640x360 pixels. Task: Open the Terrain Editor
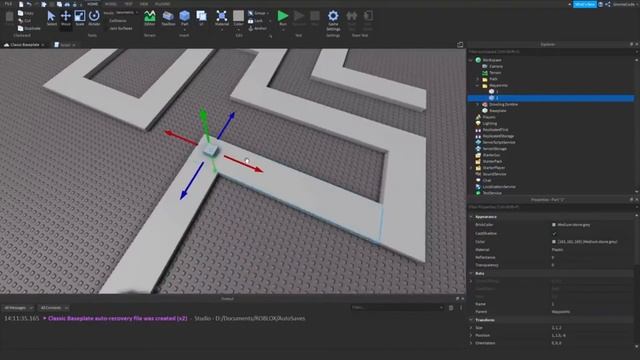pos(150,17)
